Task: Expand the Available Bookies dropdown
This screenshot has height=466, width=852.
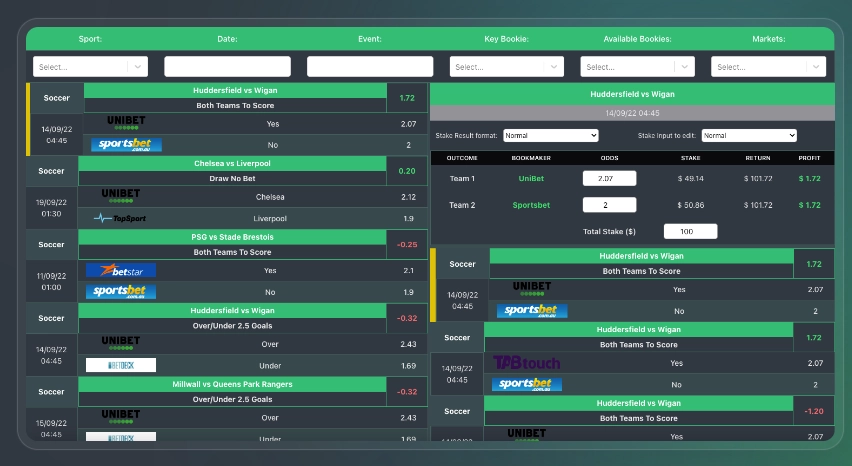Action: pyautogui.click(x=637, y=67)
